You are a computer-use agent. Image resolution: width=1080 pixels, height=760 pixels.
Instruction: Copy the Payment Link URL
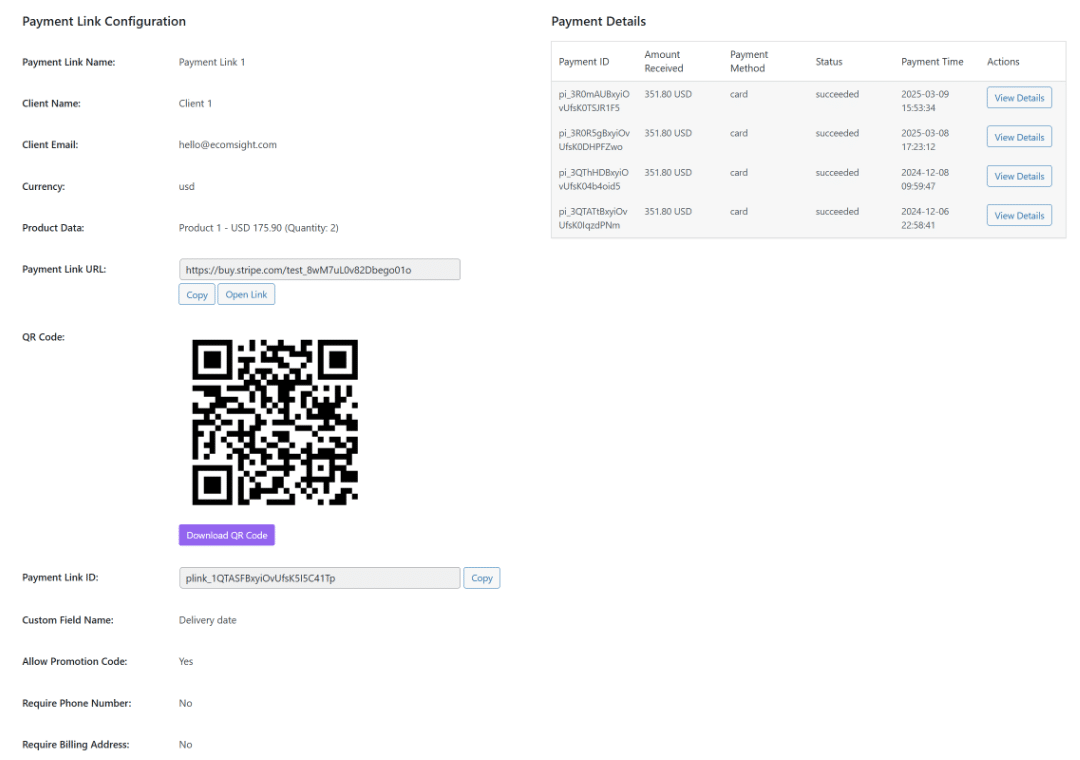pyautogui.click(x=197, y=295)
